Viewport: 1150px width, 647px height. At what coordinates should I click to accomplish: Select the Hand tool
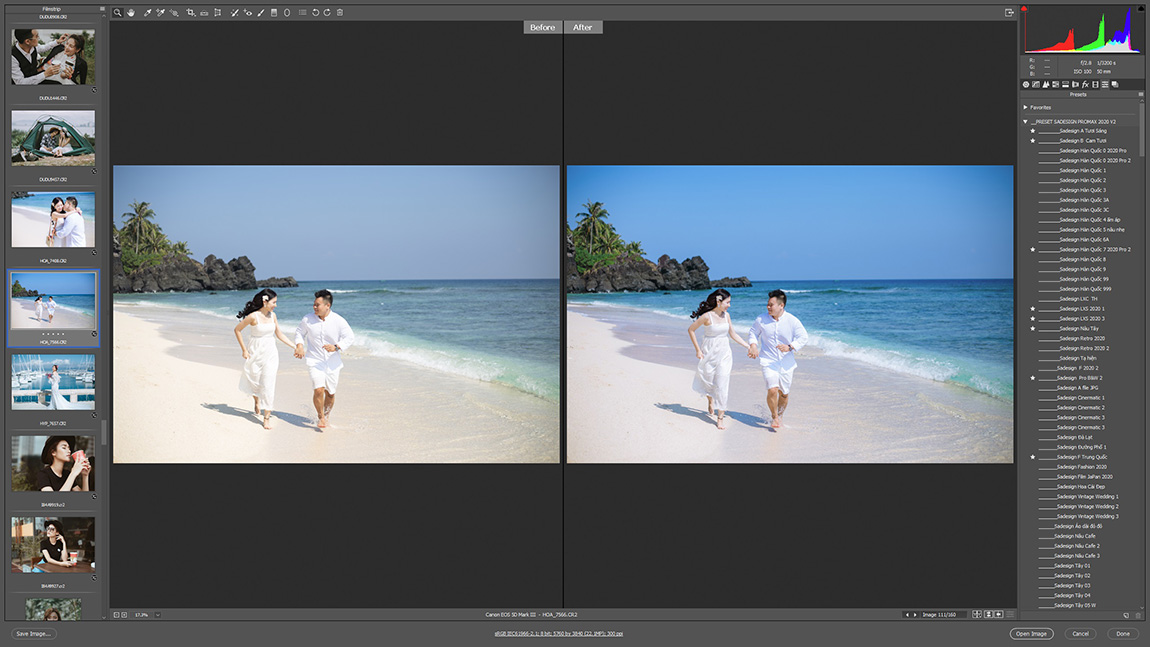coord(131,13)
